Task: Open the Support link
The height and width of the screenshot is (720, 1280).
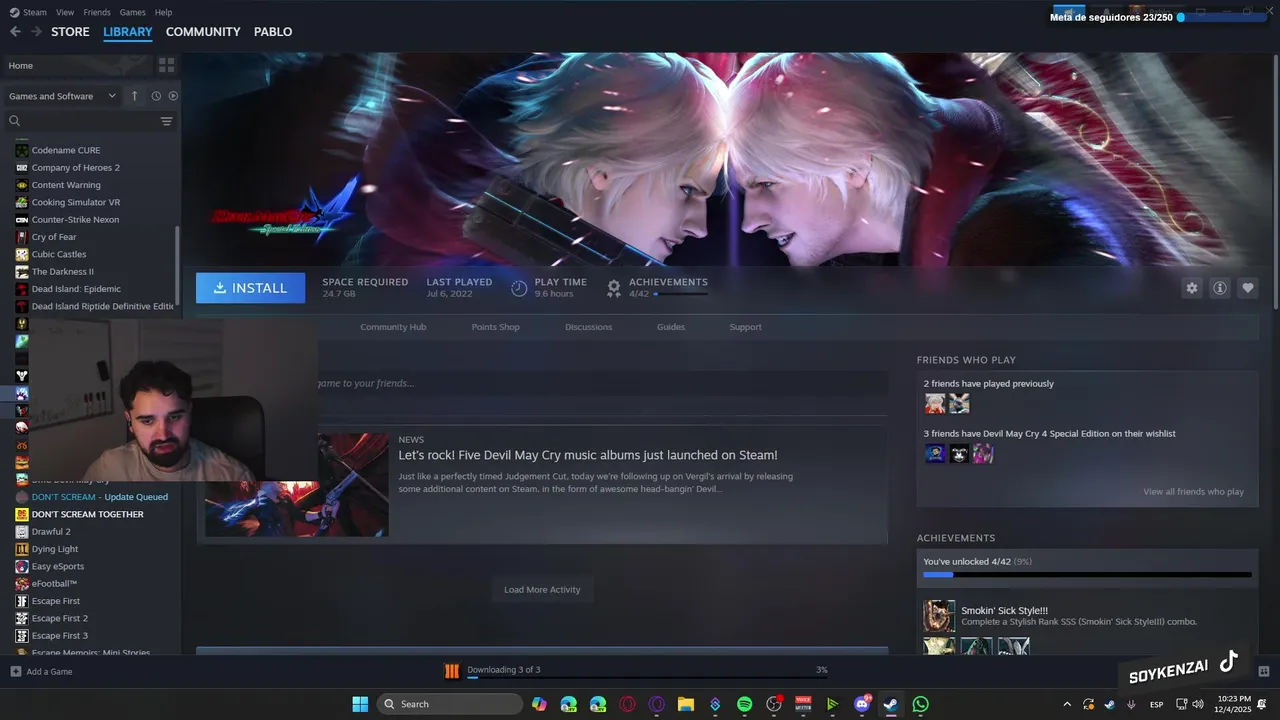Action: pyautogui.click(x=745, y=327)
